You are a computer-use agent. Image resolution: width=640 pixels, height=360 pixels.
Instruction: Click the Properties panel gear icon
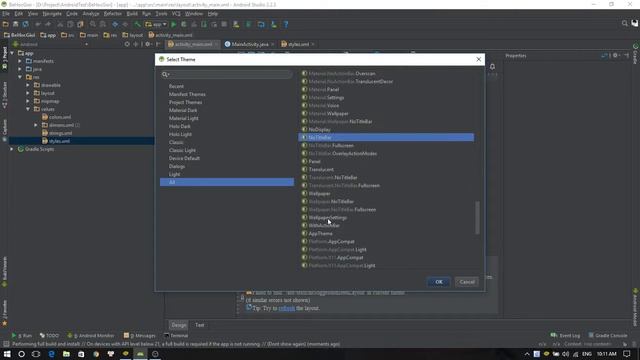[x=616, y=56]
